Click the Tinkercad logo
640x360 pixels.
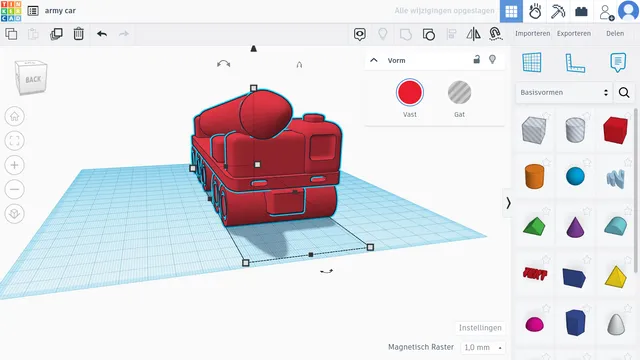point(11,11)
